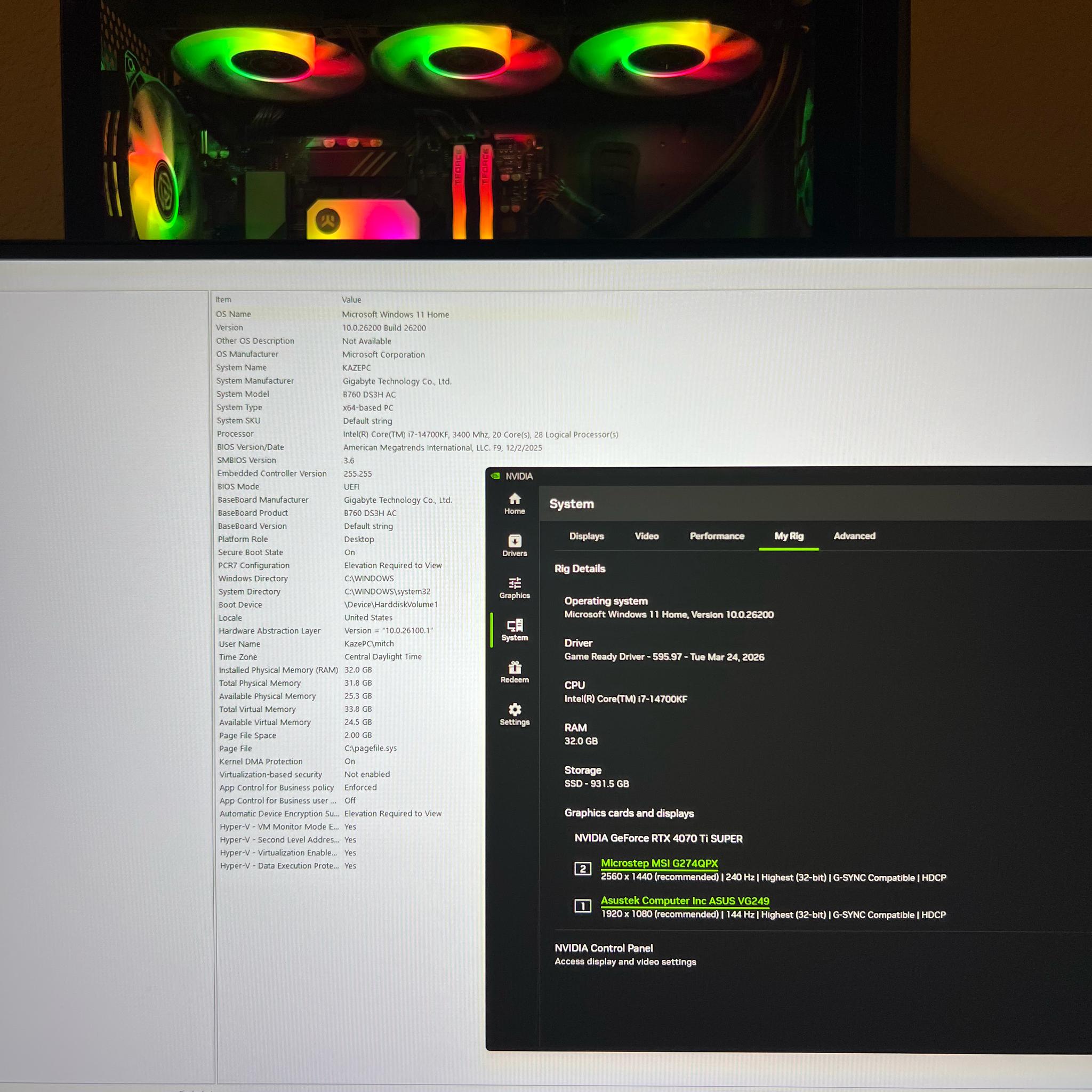Screen dimensions: 1092x1092
Task: Select the User Name row
Action: pyautogui.click(x=307, y=644)
